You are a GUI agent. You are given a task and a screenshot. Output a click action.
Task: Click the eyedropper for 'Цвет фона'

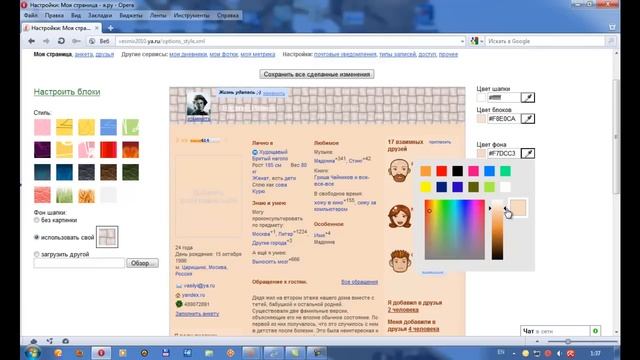tap(528, 153)
